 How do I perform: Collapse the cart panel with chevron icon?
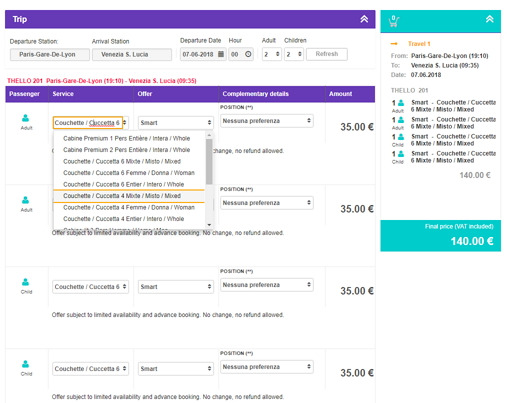click(489, 19)
